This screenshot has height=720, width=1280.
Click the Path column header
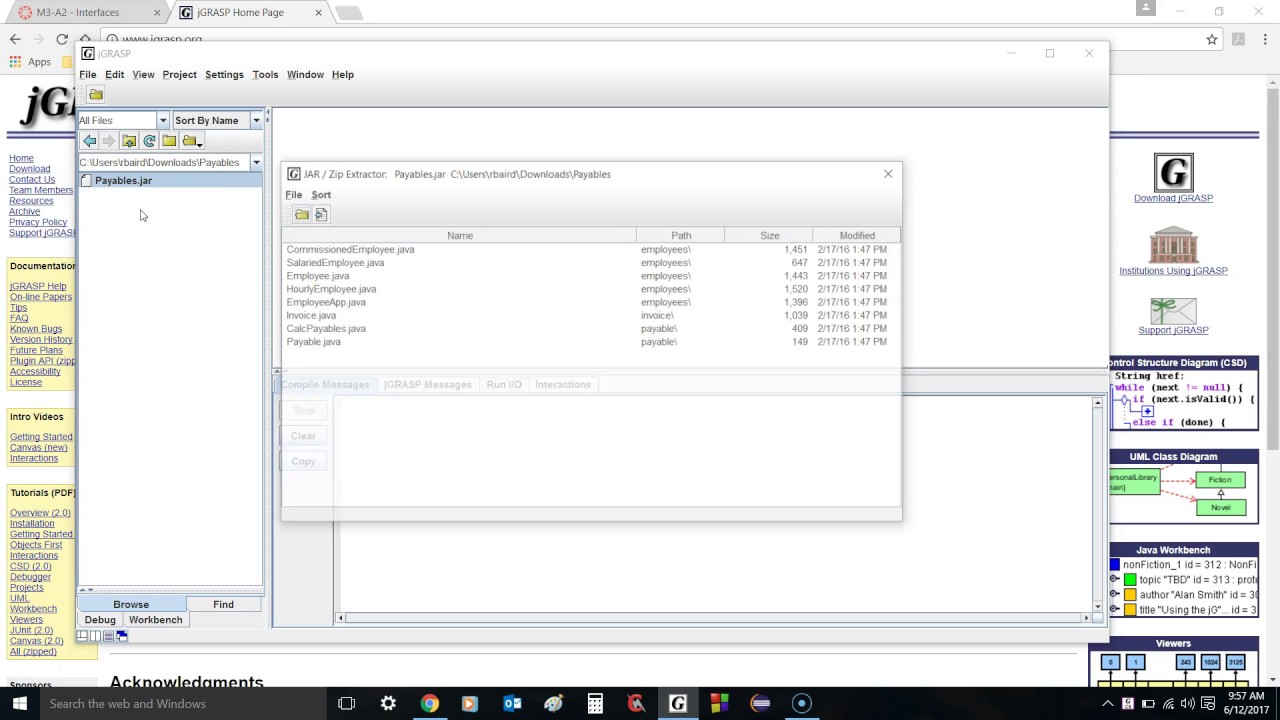(681, 235)
